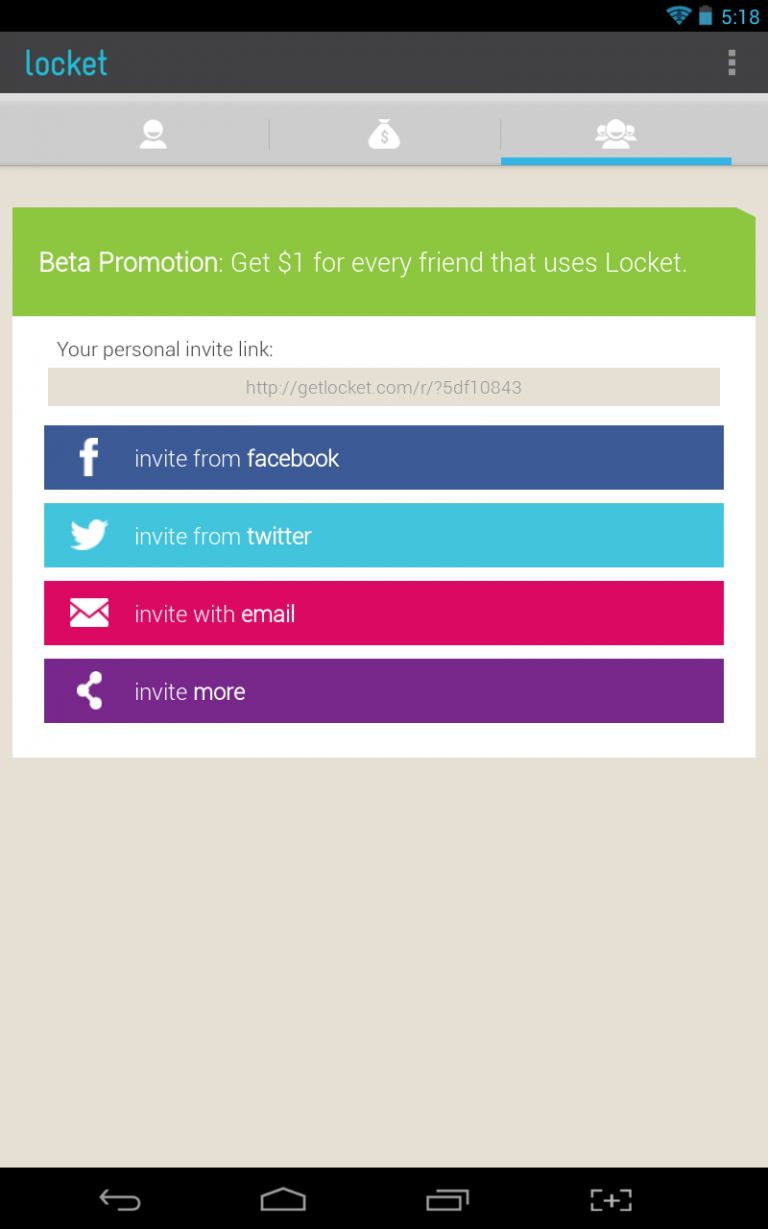768x1229 pixels.
Task: Click the Twitter bird icon
Action: 88,535
